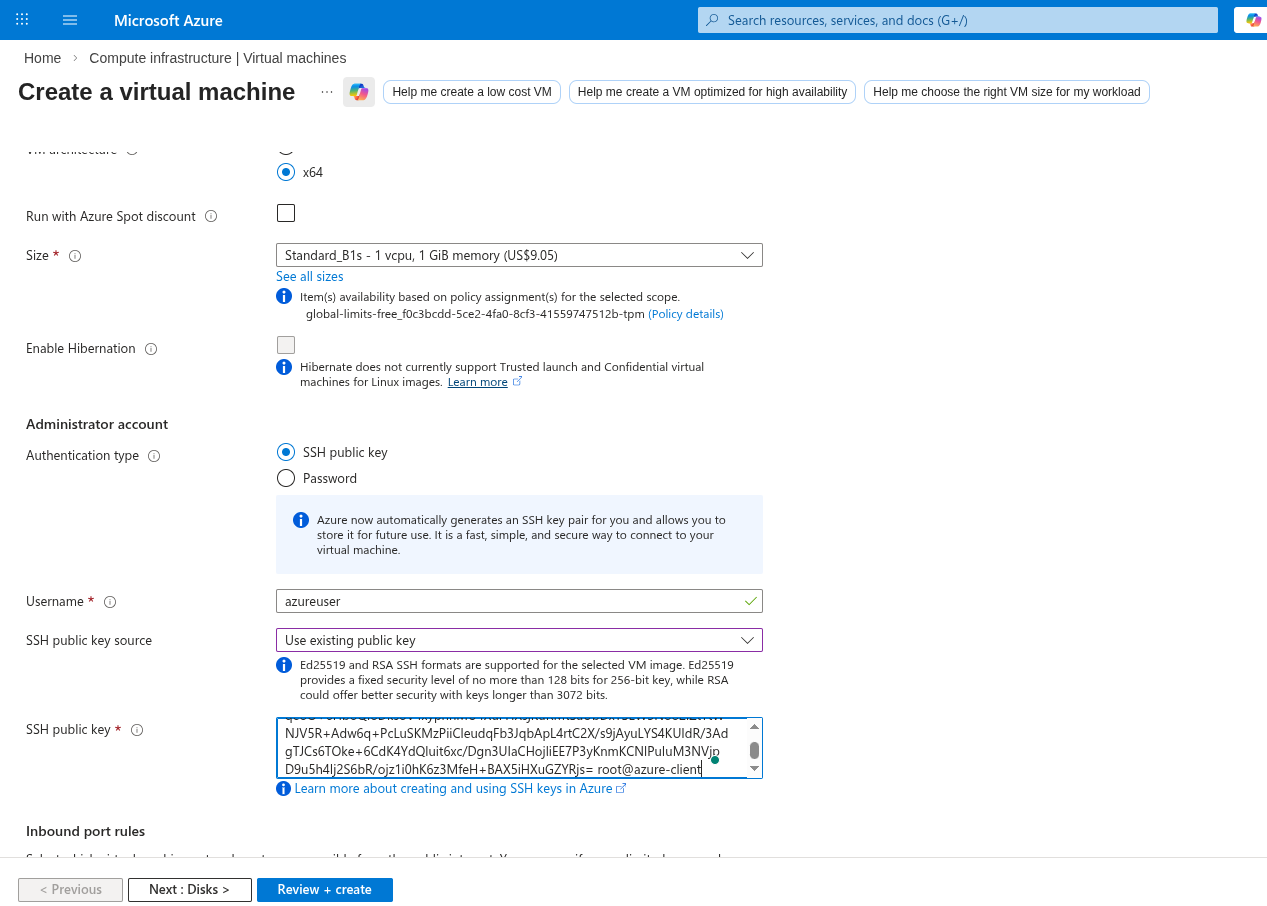Click the info icon next to Size

[75, 256]
